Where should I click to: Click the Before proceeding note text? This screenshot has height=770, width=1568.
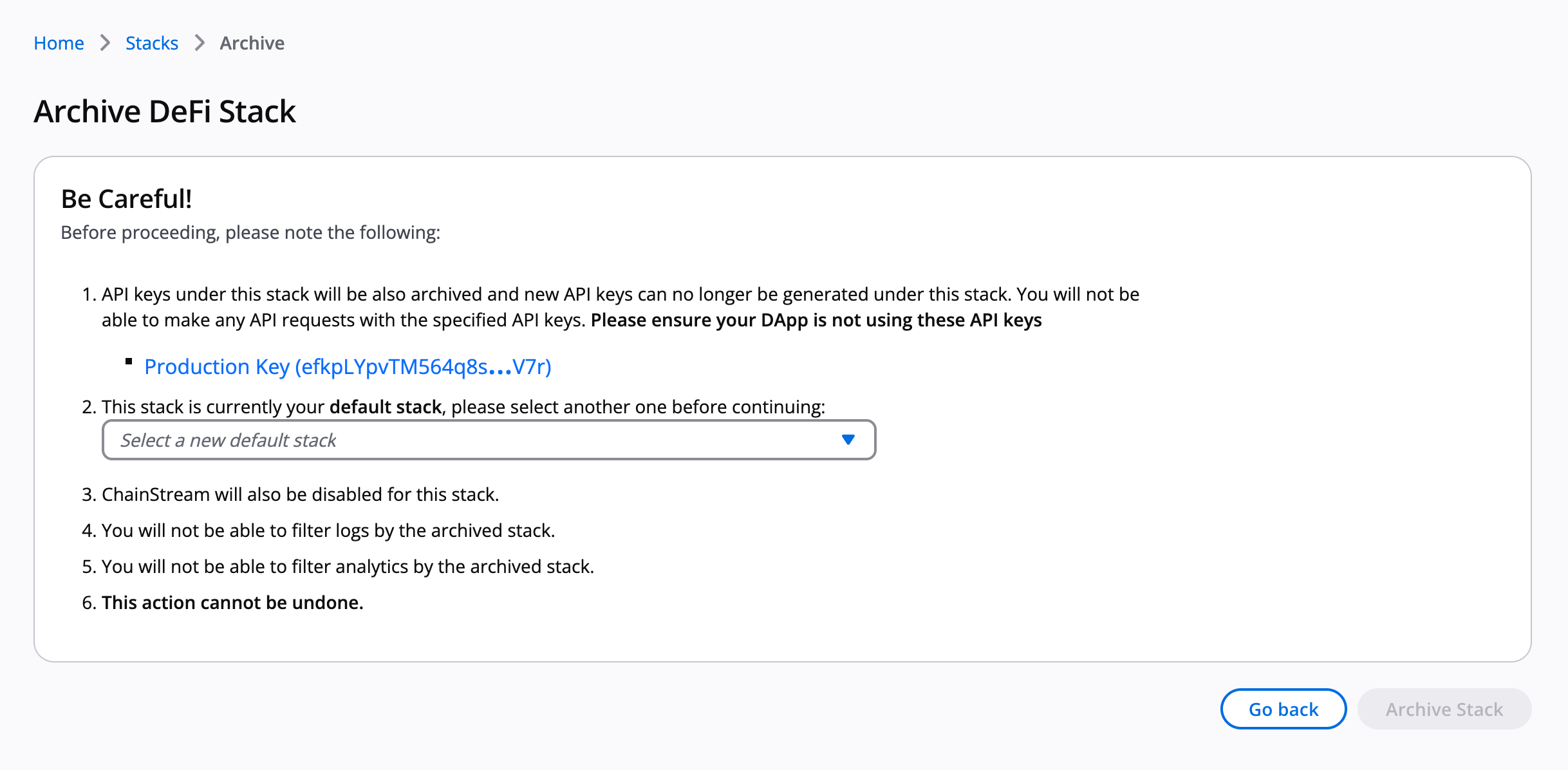pyautogui.click(x=251, y=232)
